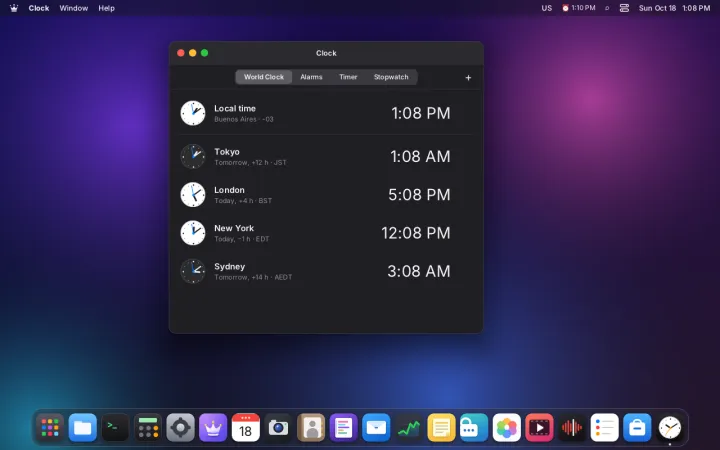Open Calendar showing 18 in dock
The height and width of the screenshot is (450, 720).
pyautogui.click(x=246, y=428)
